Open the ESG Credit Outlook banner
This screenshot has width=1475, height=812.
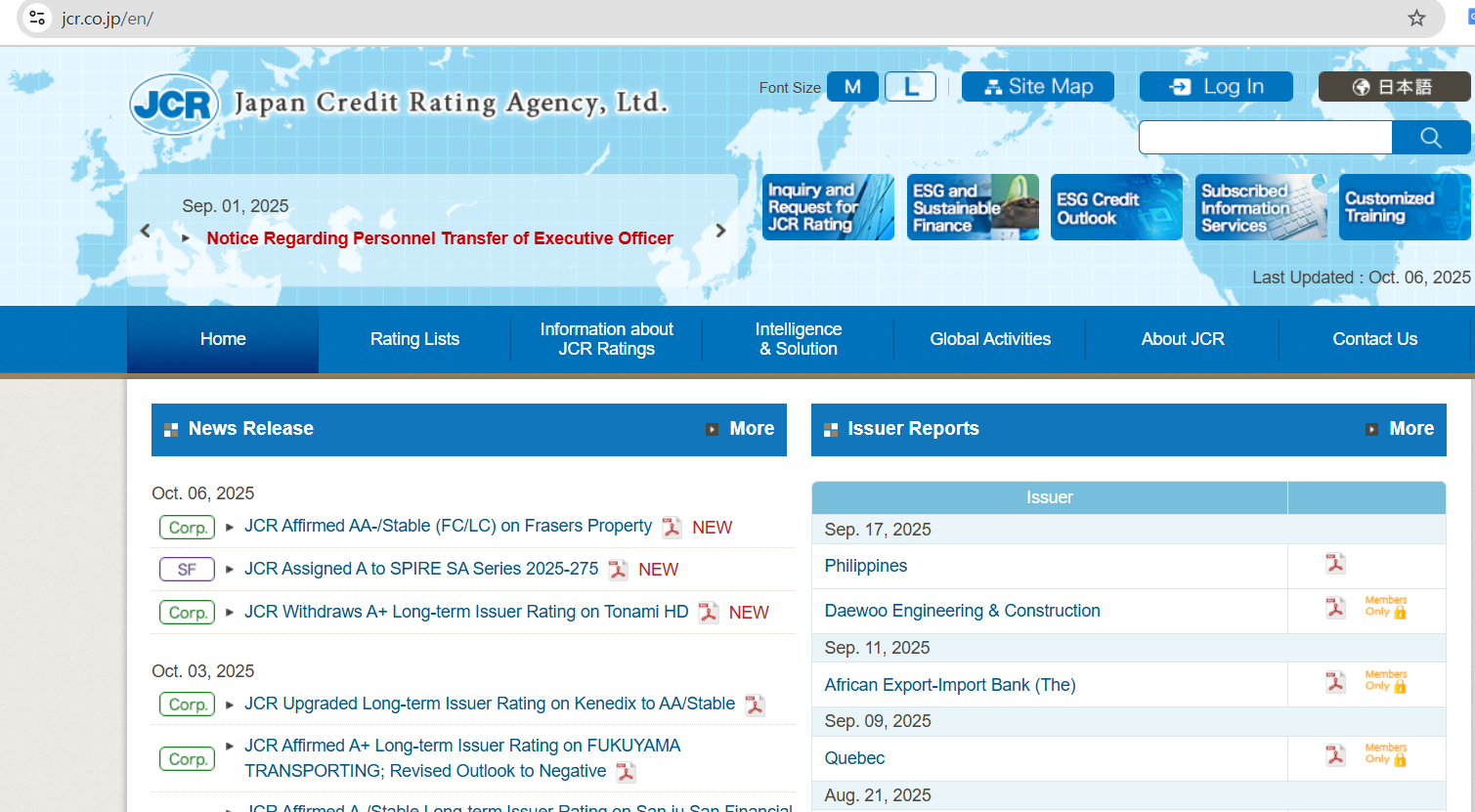pos(1116,207)
